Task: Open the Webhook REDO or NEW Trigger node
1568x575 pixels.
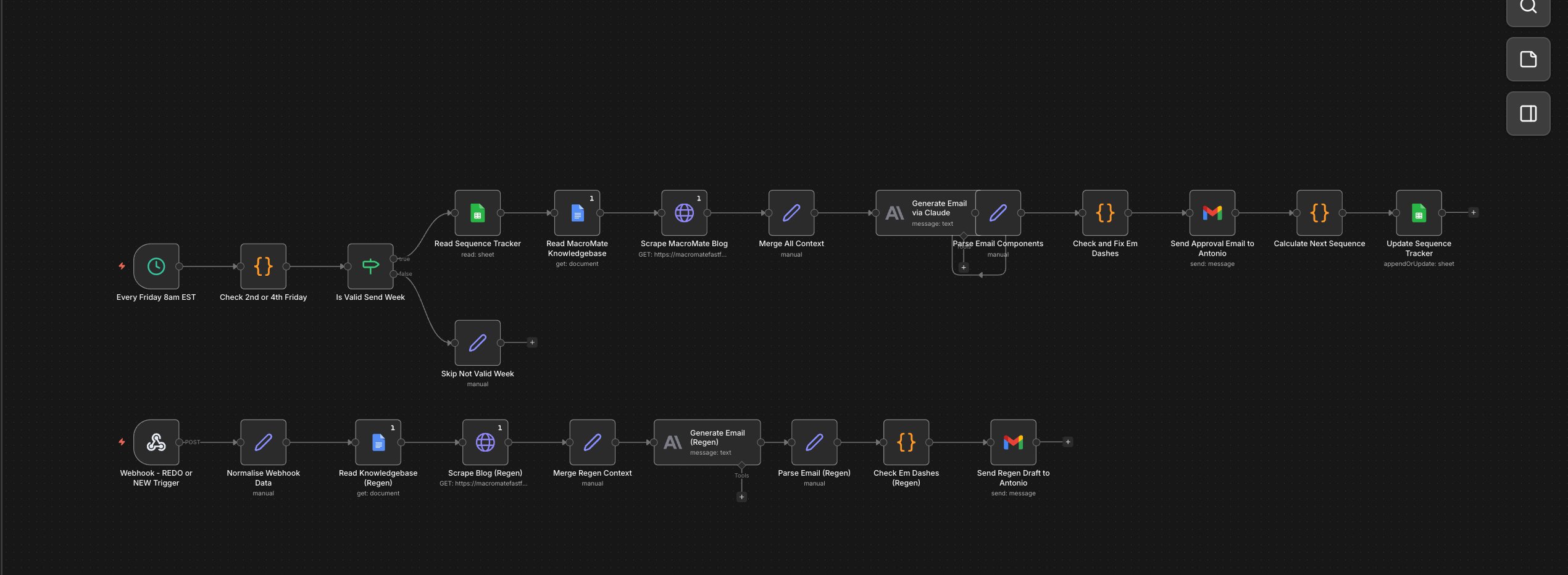Action: pos(156,442)
